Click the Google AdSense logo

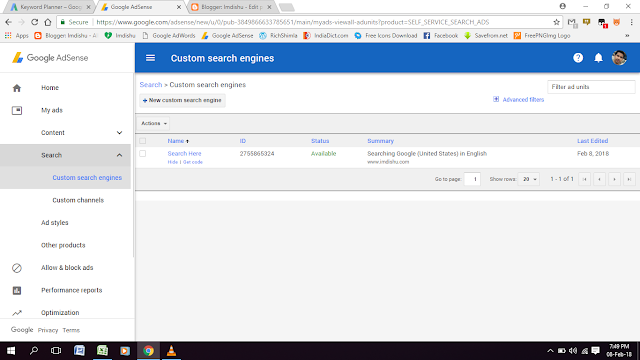tap(50, 58)
